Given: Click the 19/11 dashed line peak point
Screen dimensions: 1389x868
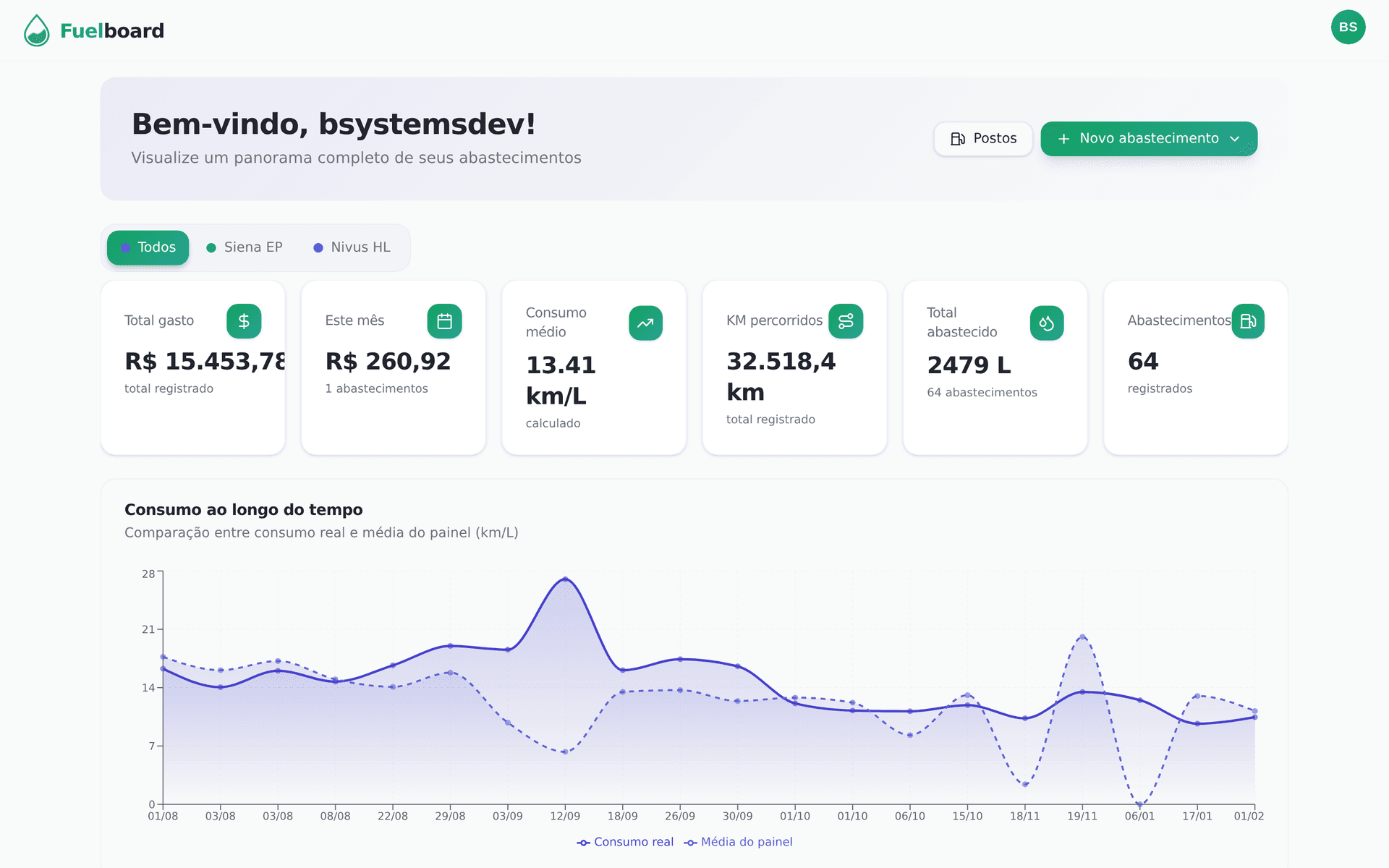Looking at the screenshot, I should [x=1082, y=637].
